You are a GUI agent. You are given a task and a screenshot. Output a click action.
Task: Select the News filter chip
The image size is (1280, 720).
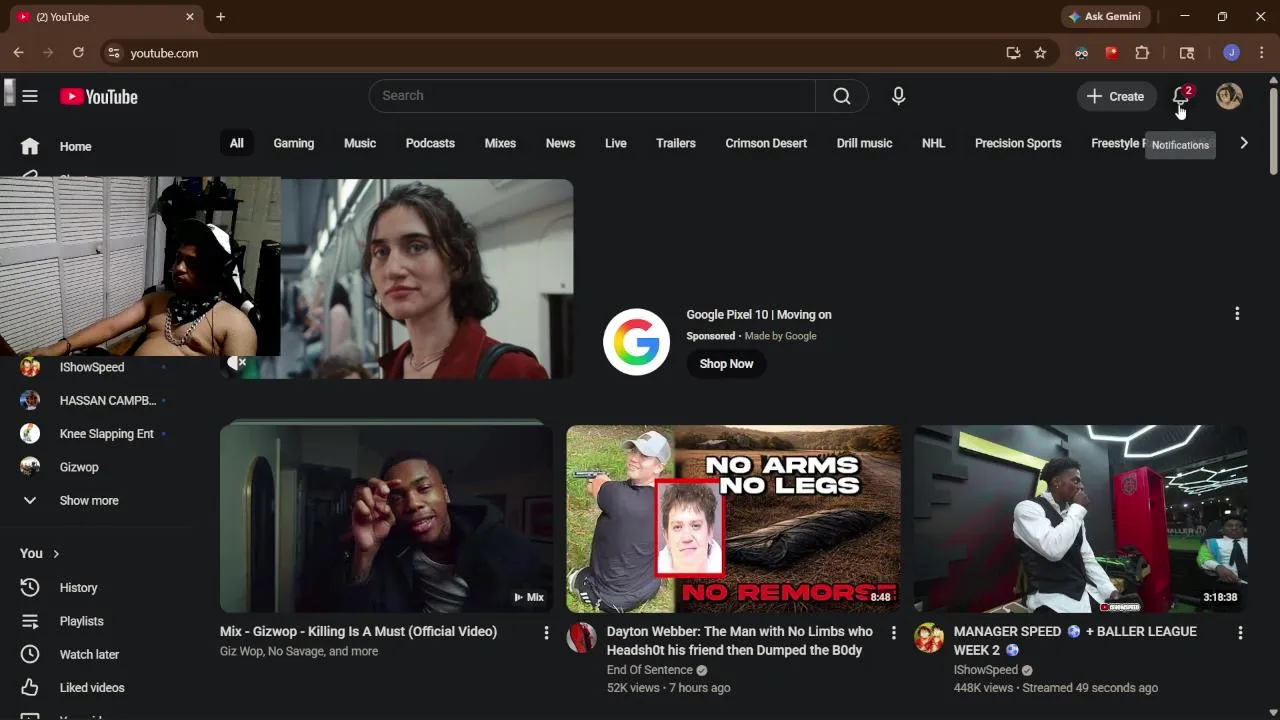pyautogui.click(x=560, y=143)
